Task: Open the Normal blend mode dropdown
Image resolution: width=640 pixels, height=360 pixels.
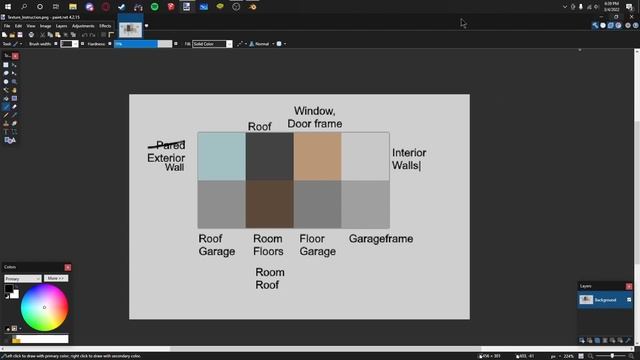Action: [x=262, y=44]
